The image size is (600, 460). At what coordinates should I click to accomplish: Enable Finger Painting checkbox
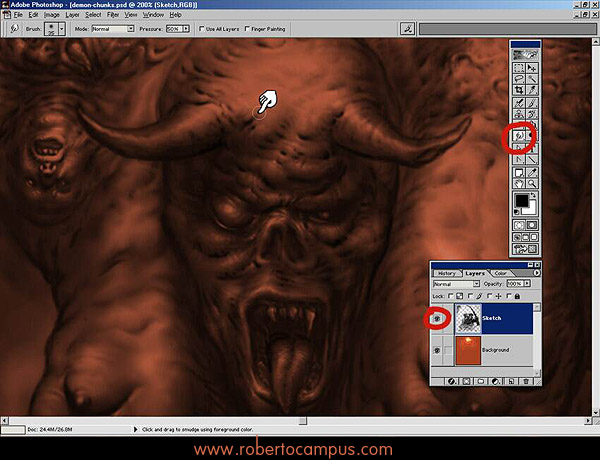pyautogui.click(x=247, y=29)
